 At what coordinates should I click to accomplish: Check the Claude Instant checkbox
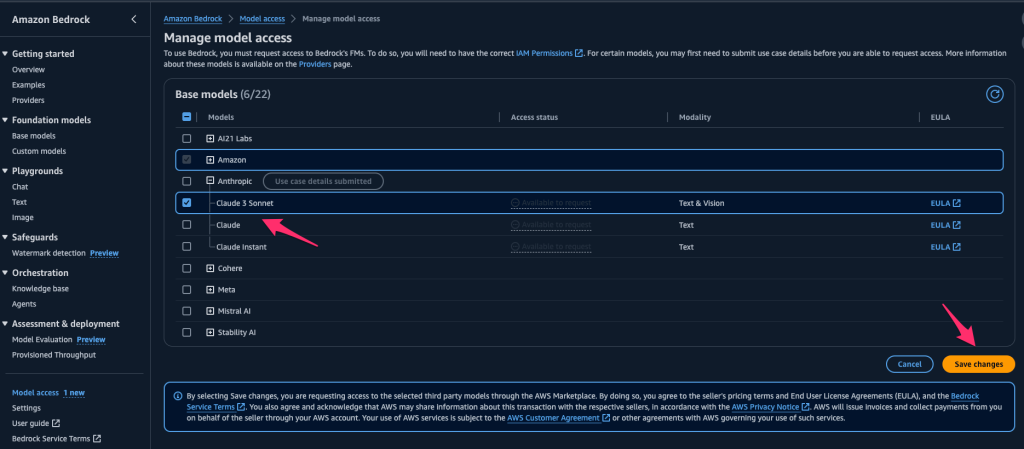[187, 247]
